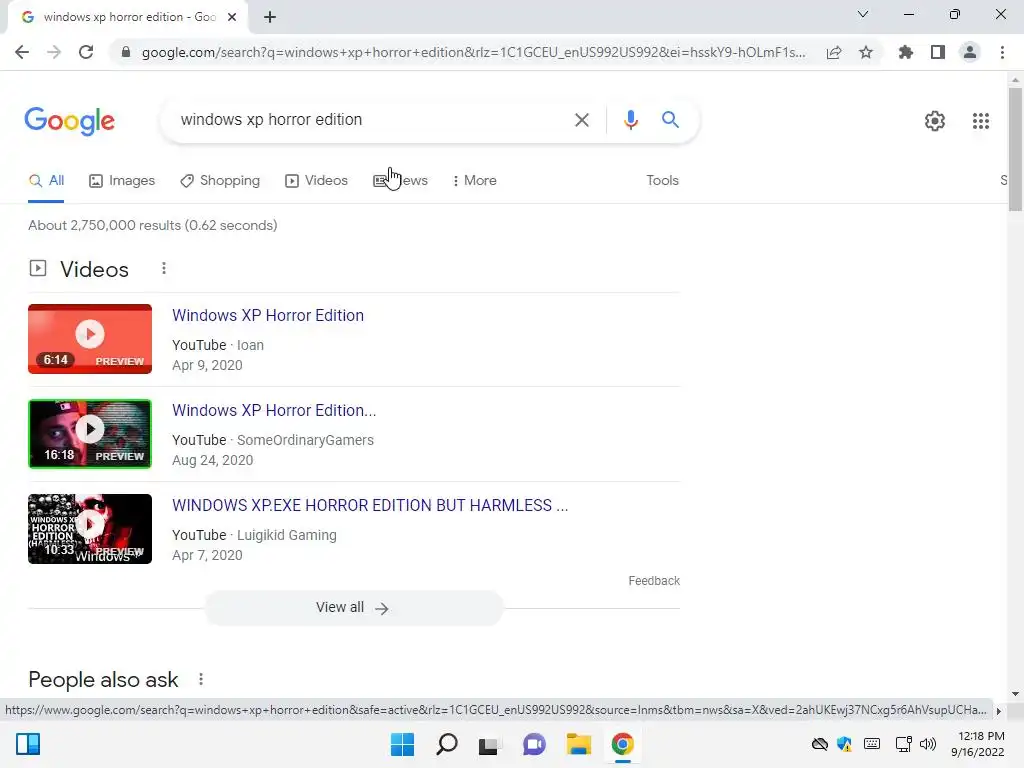The width and height of the screenshot is (1024, 768).
Task: Open search Tools options
Action: point(662,180)
